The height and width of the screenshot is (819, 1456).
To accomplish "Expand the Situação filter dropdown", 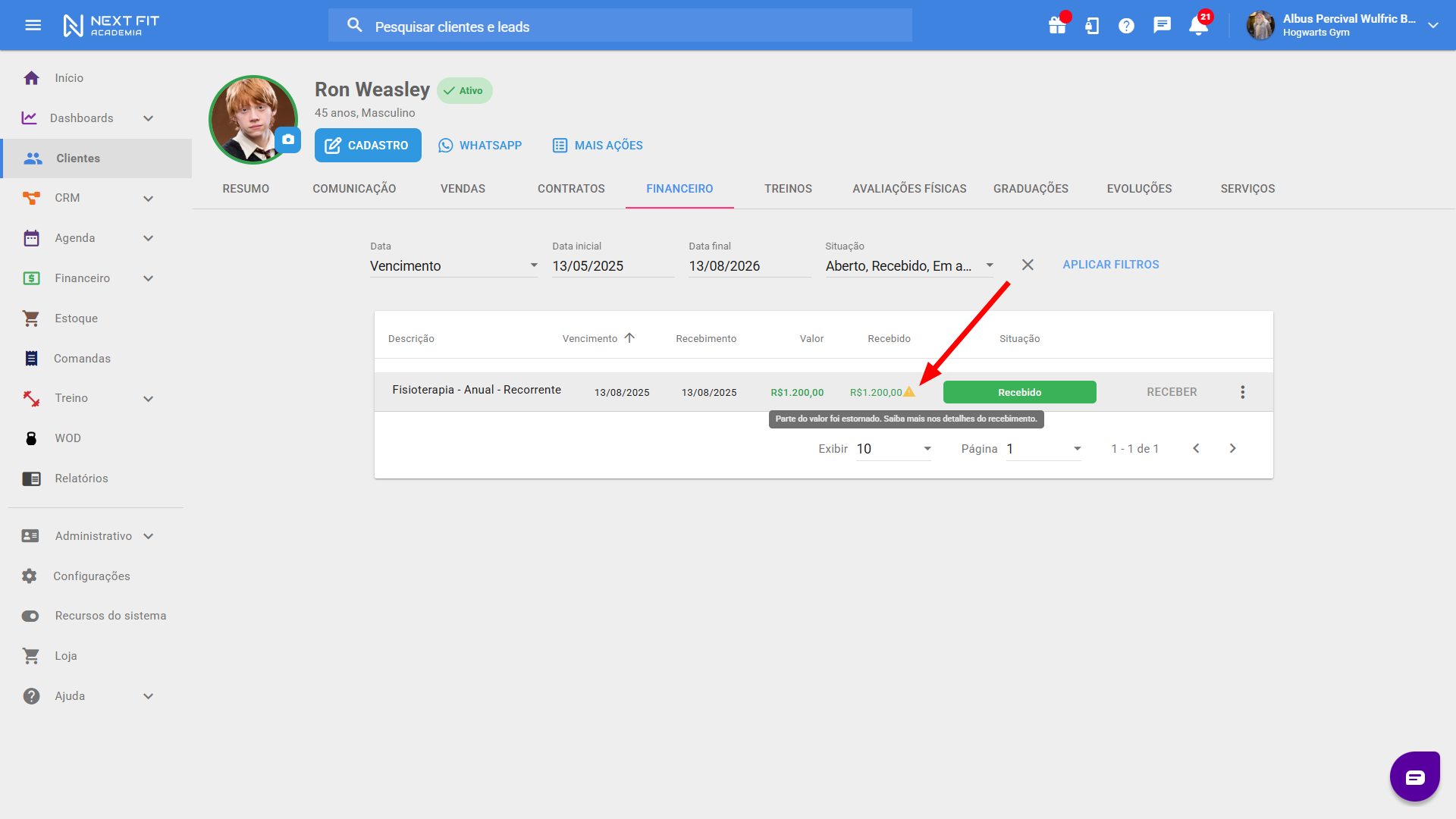I will (909, 266).
